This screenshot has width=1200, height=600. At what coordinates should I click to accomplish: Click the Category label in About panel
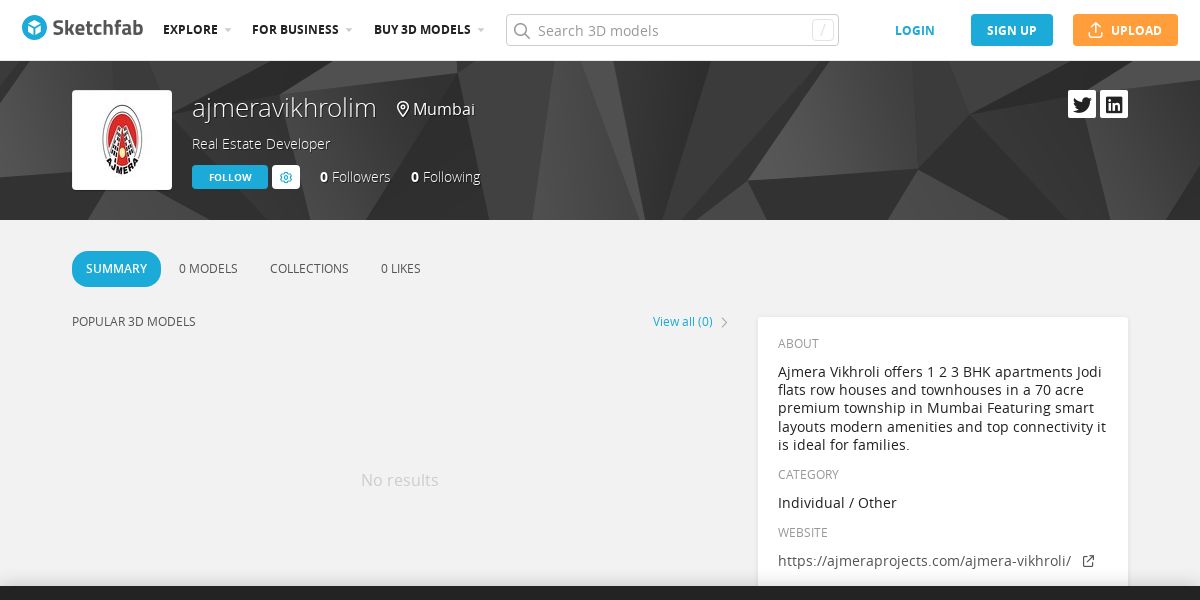point(808,475)
